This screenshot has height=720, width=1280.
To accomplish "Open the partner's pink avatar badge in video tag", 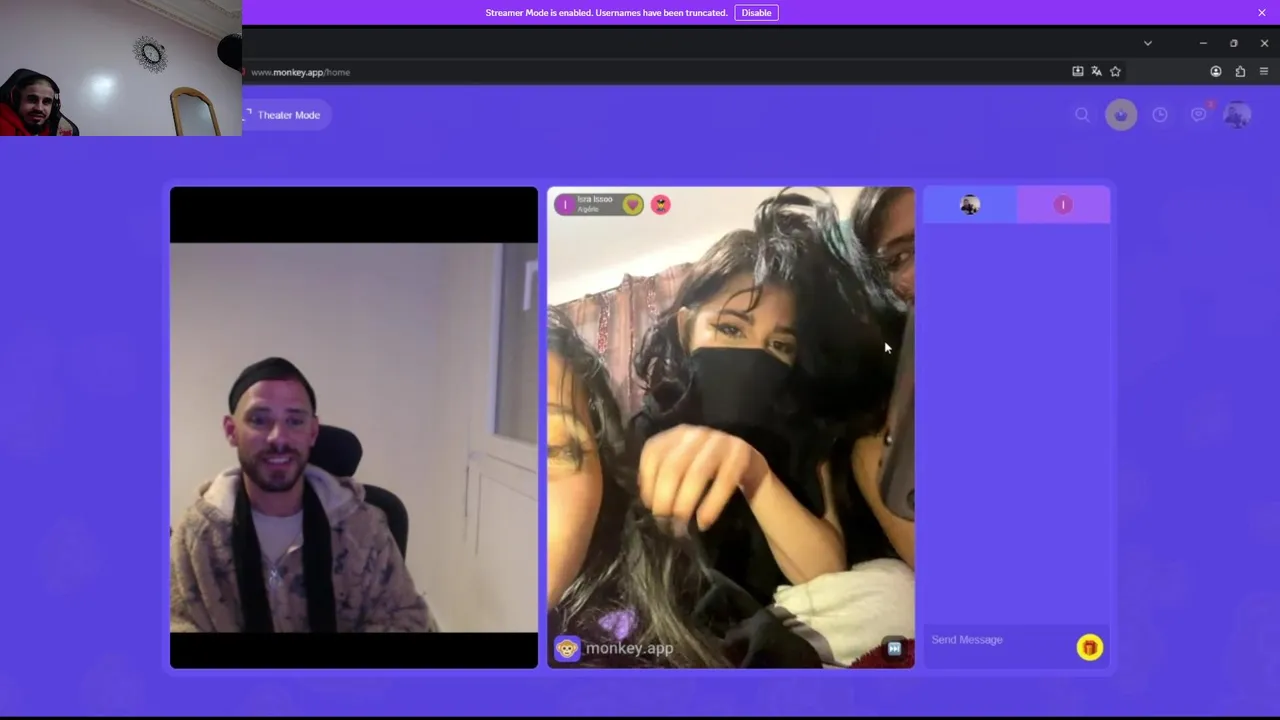I will pyautogui.click(x=566, y=205).
